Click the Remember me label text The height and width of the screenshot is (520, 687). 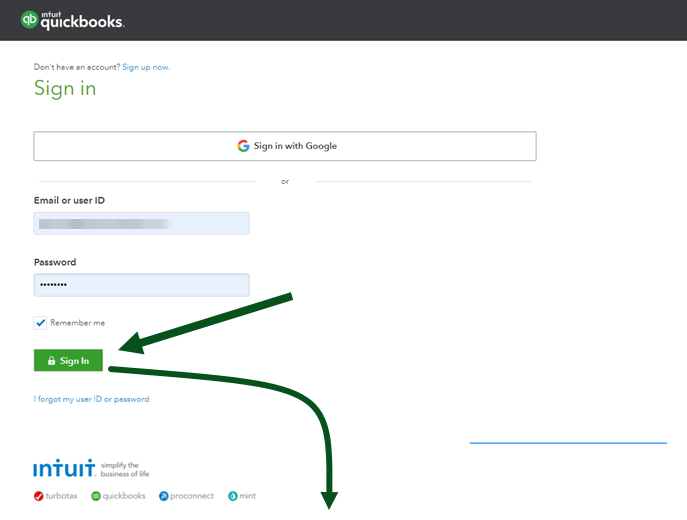[78, 323]
